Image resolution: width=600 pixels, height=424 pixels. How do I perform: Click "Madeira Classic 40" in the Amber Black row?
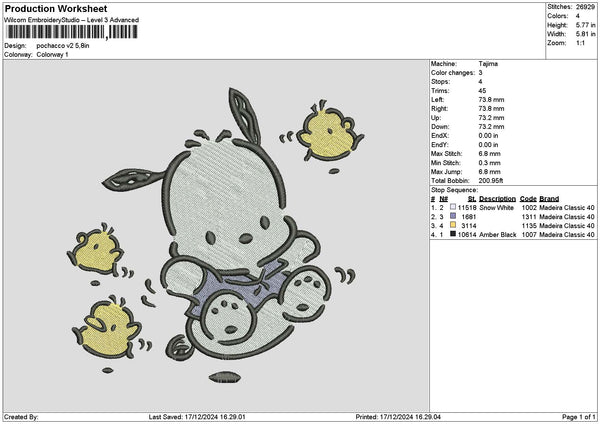coord(567,235)
